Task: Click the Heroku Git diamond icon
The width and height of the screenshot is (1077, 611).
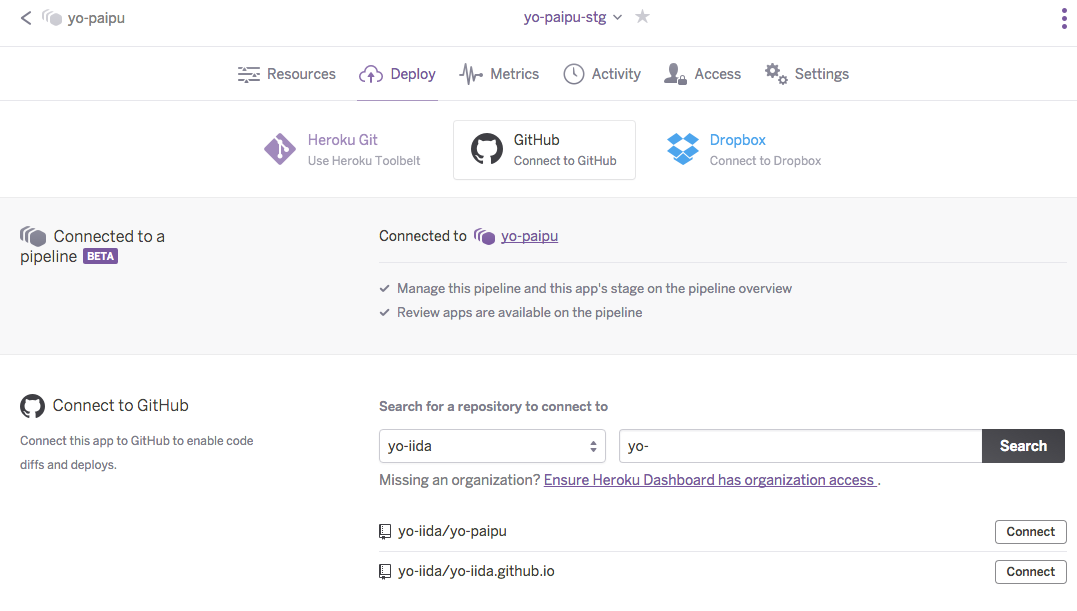Action: point(279,148)
